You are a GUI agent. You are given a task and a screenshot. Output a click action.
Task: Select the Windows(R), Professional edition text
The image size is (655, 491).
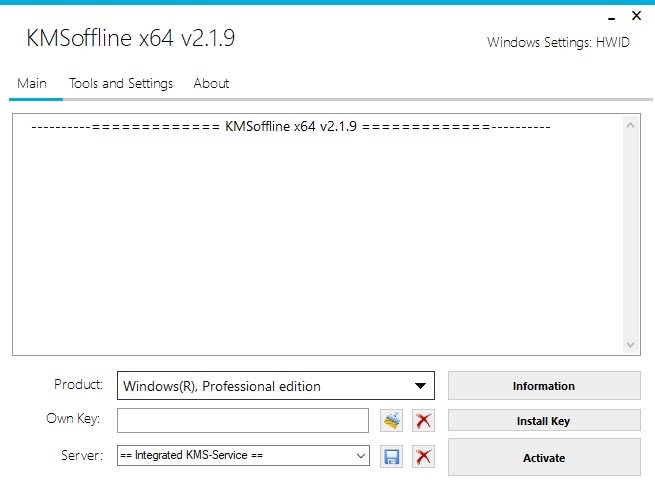[x=222, y=386]
